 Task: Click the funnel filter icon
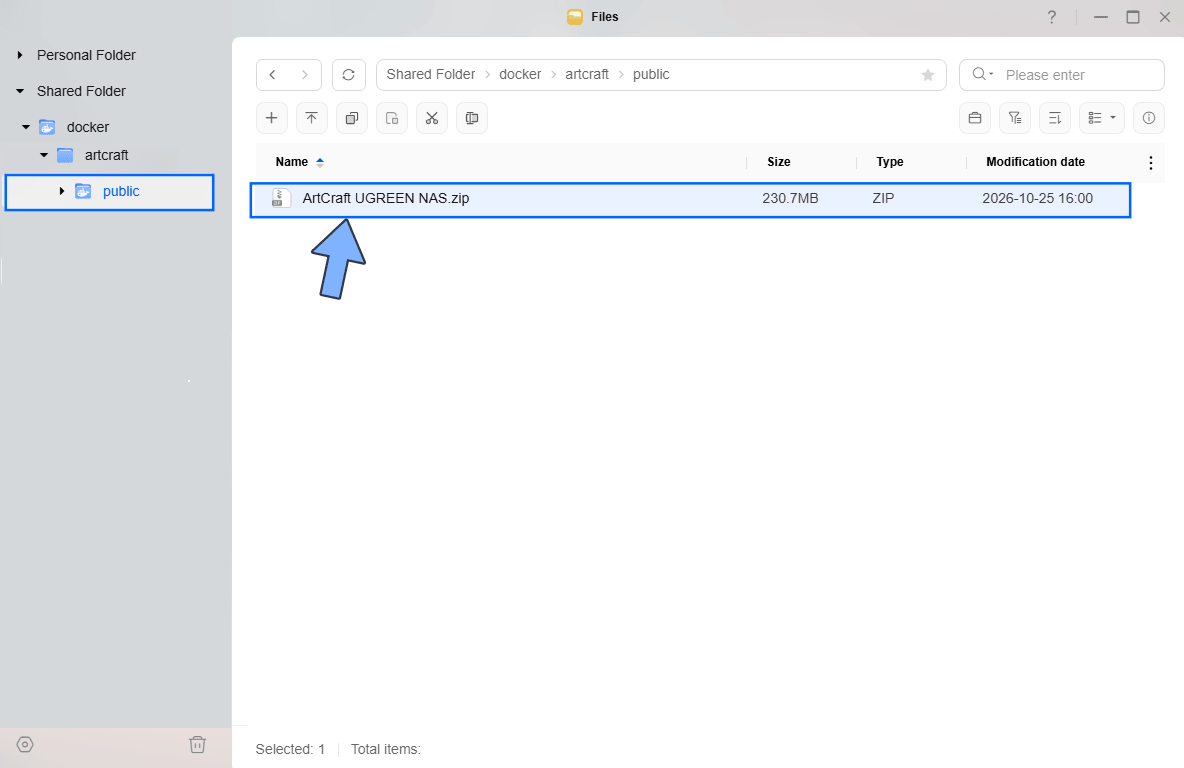(x=1015, y=118)
